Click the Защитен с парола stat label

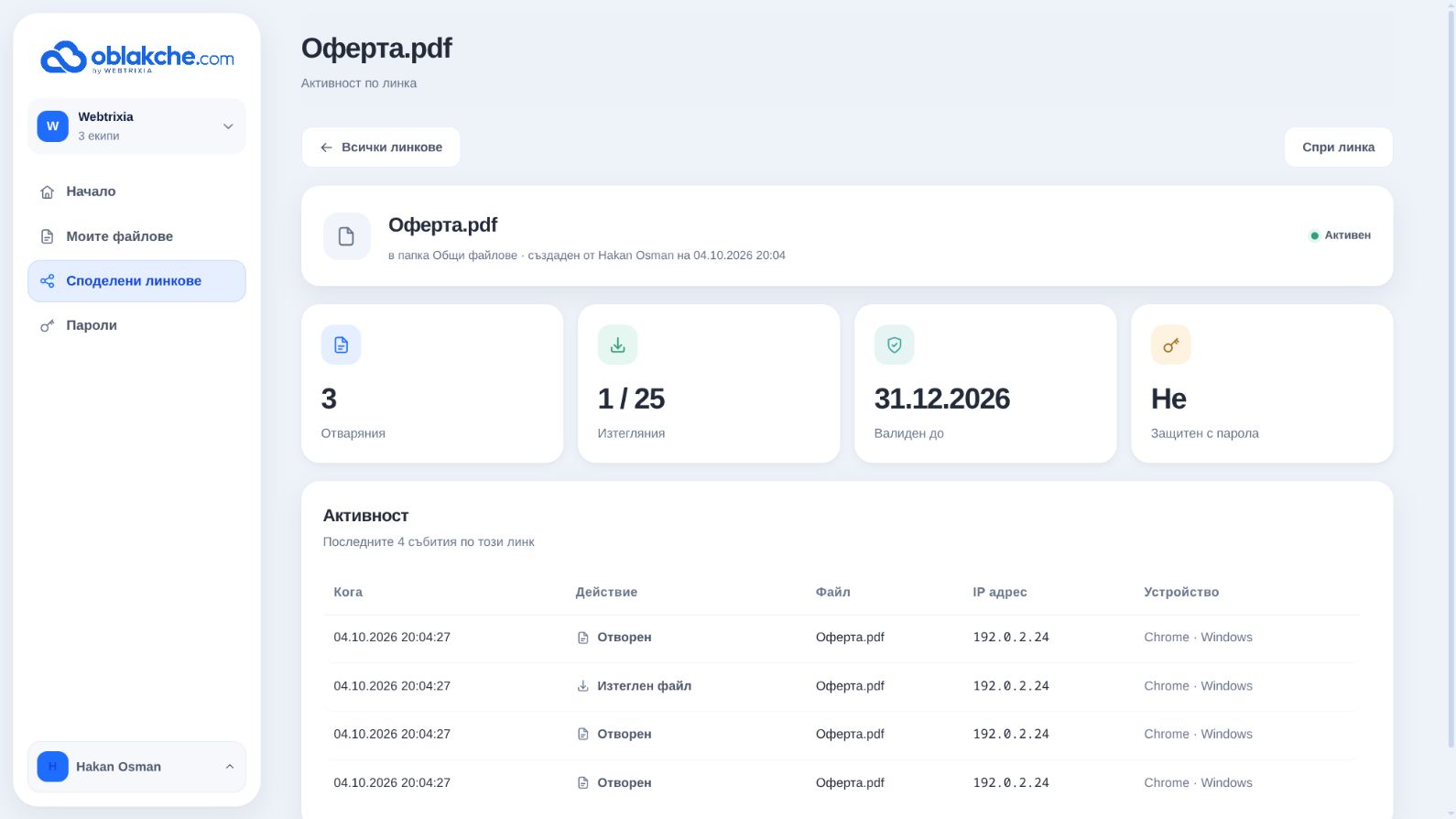(1205, 433)
